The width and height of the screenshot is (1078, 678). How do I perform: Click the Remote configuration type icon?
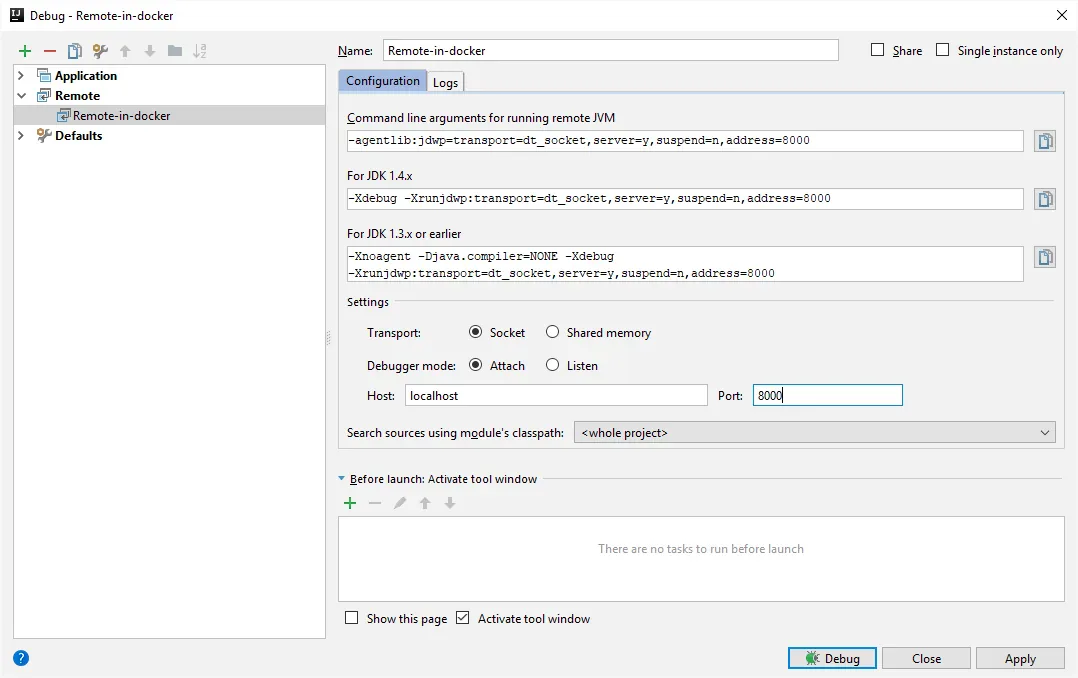coord(44,96)
